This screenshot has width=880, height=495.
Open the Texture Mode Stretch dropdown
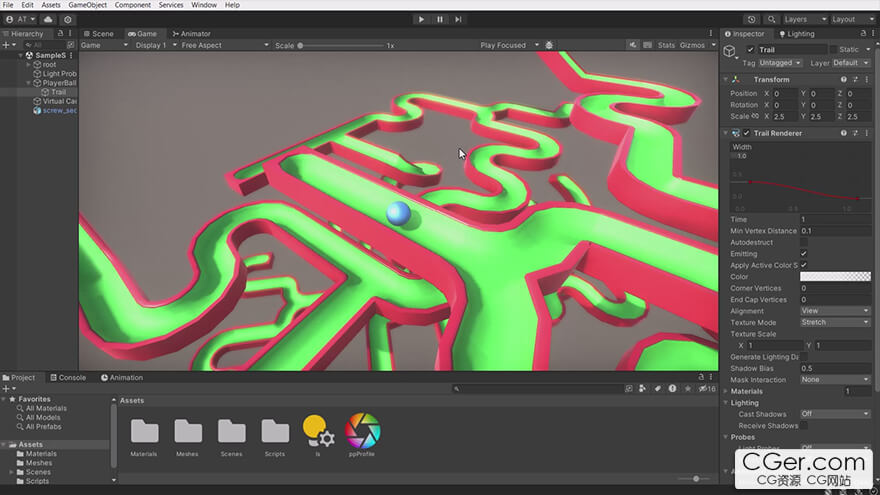[x=835, y=322]
